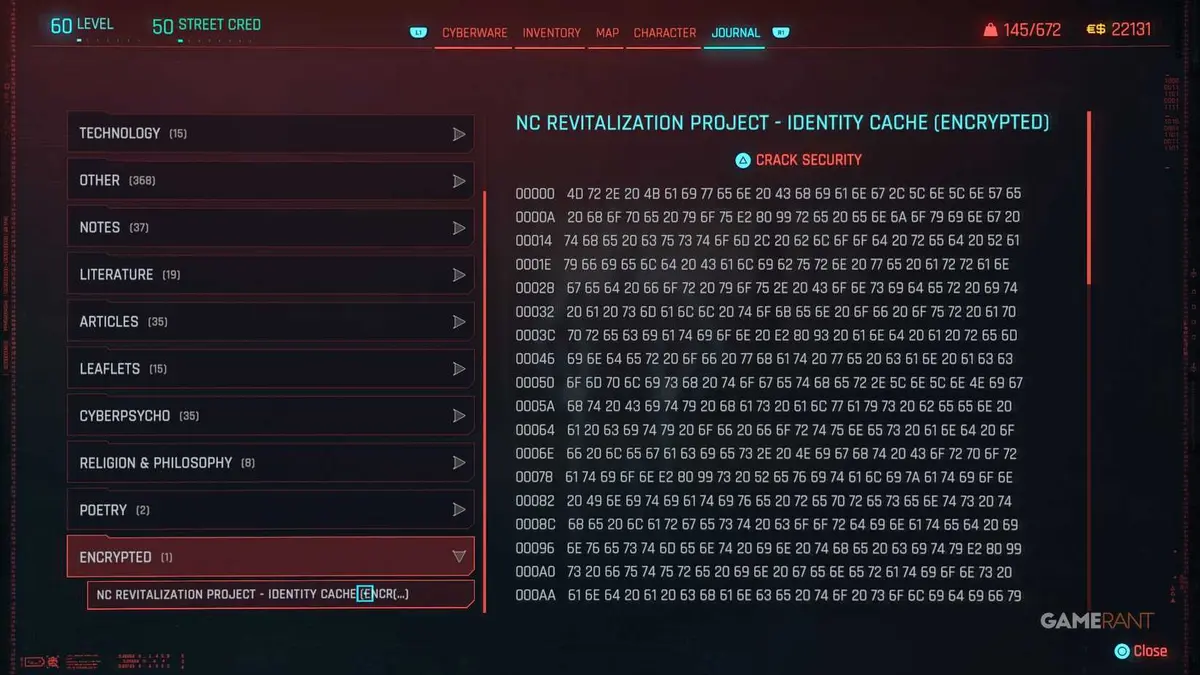Click hex row offset 00082
Viewport: 1200px width, 675px height.
tap(535, 501)
